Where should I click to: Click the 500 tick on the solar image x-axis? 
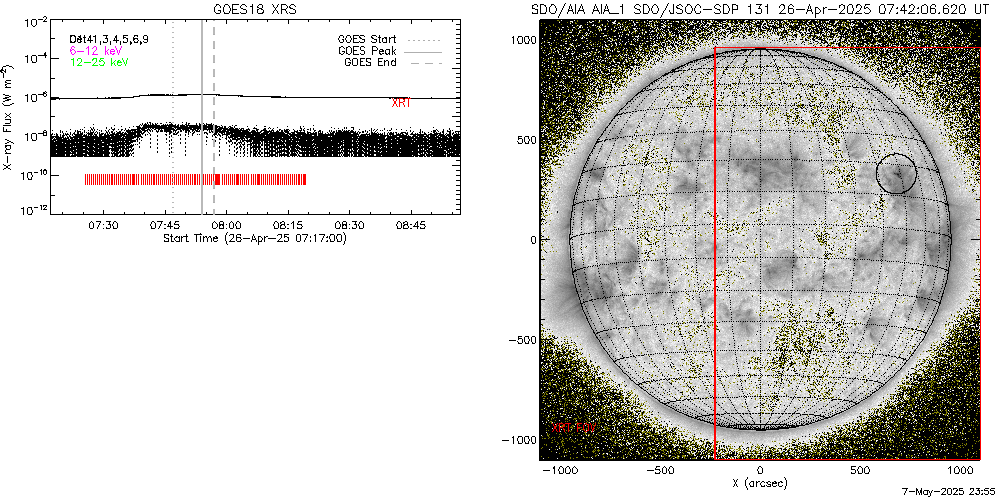[860, 470]
